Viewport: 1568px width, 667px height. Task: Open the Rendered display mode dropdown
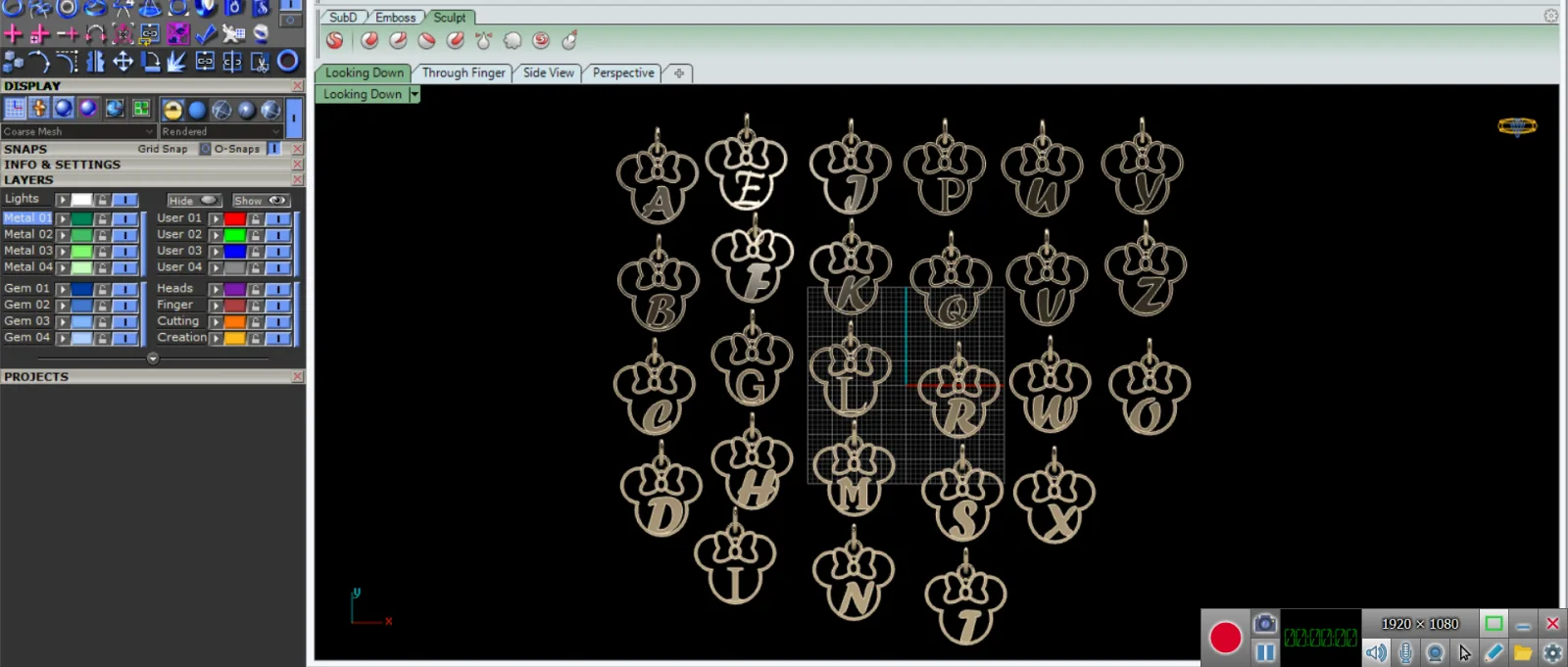(221, 131)
